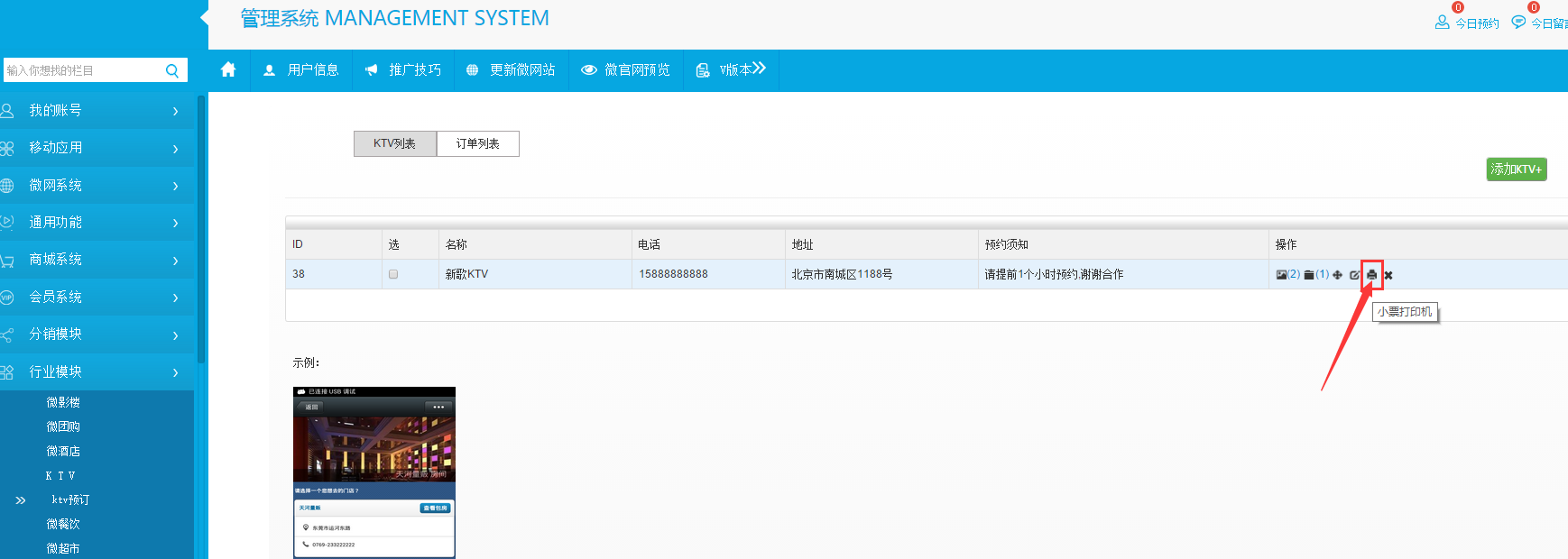1568x559 pixels.
Task: Expand the 会员系统 sidebar menu
Action: (90, 297)
